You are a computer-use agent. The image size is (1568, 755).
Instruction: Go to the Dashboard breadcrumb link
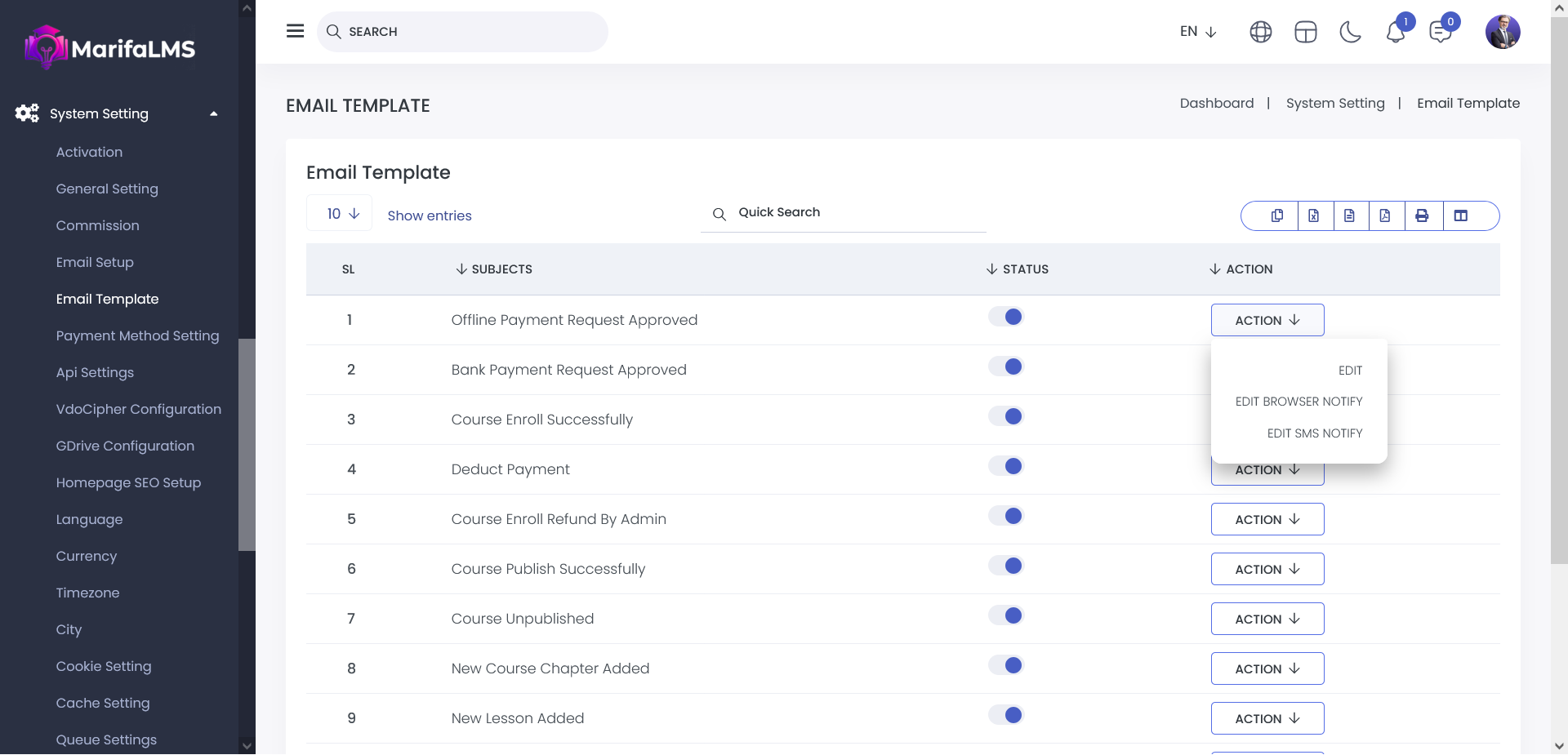(1216, 103)
